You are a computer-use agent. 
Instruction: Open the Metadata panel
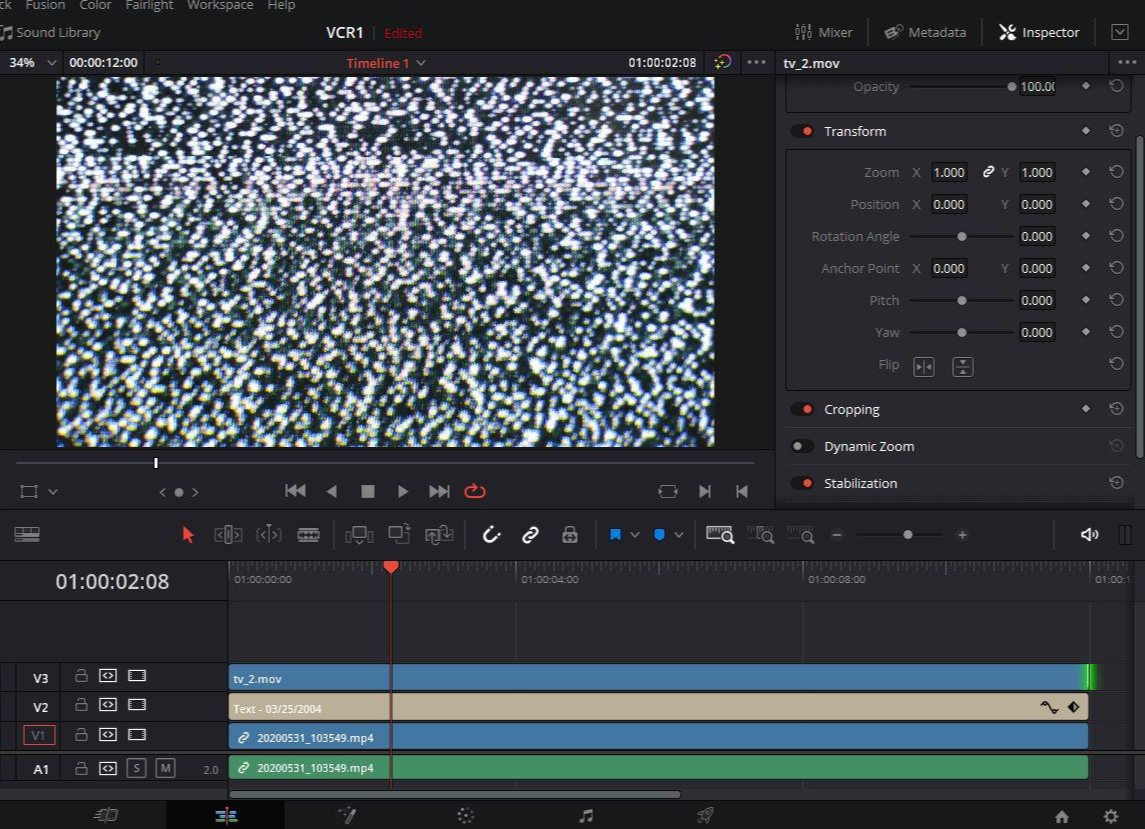click(x=925, y=32)
